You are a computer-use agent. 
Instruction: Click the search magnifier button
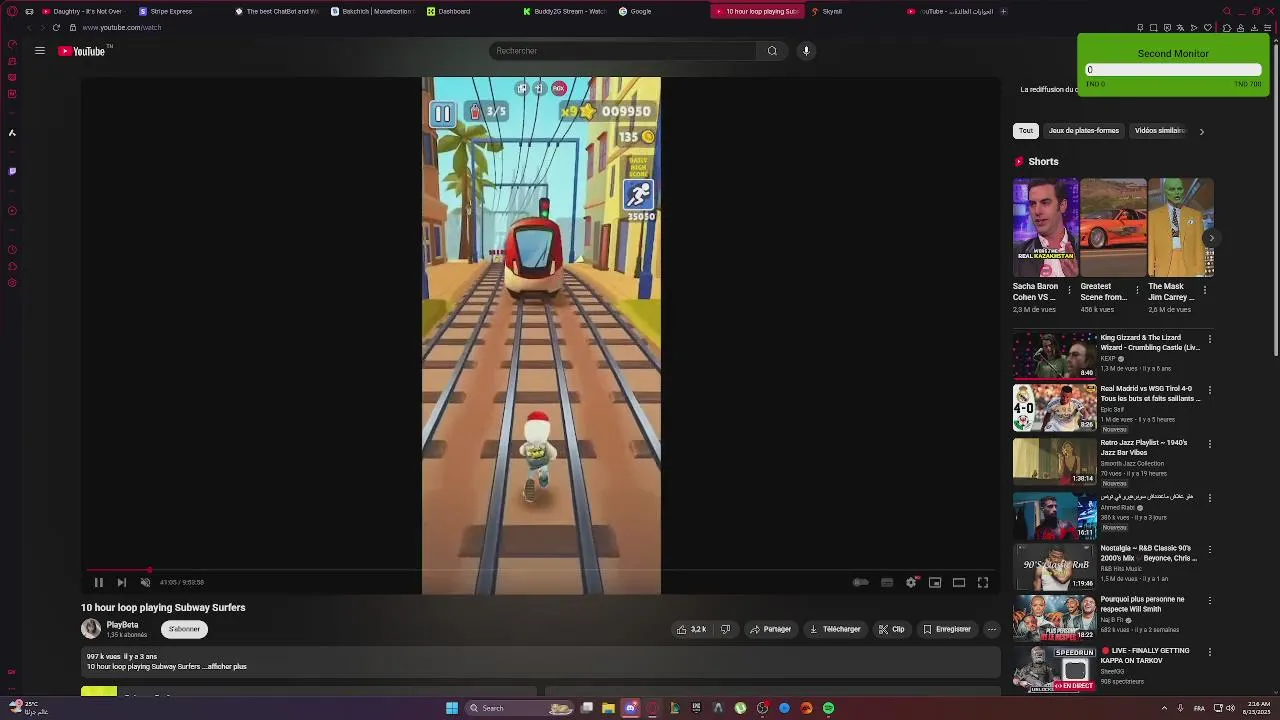click(x=772, y=51)
